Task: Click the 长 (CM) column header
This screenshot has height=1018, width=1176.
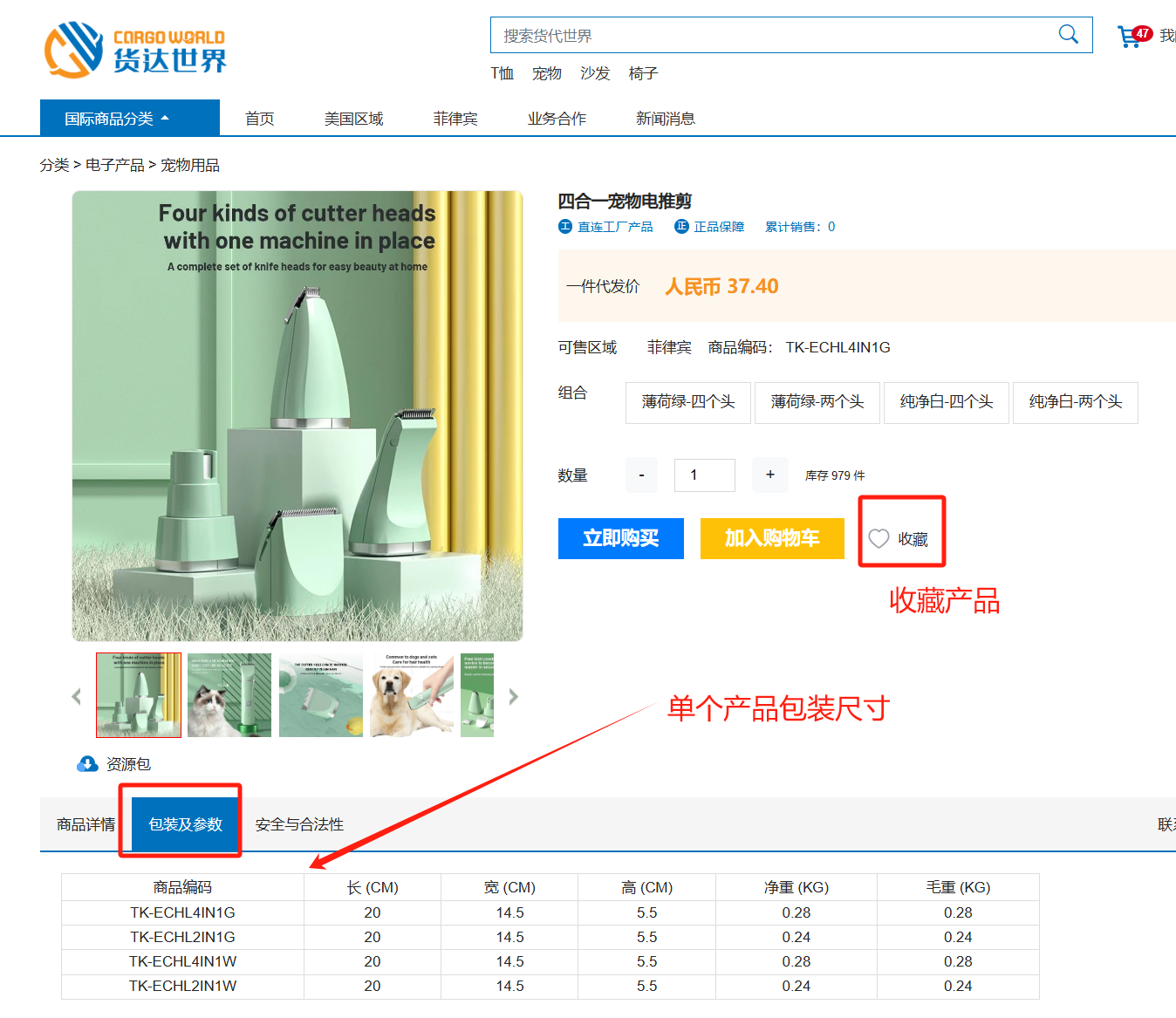Action: 373,887
